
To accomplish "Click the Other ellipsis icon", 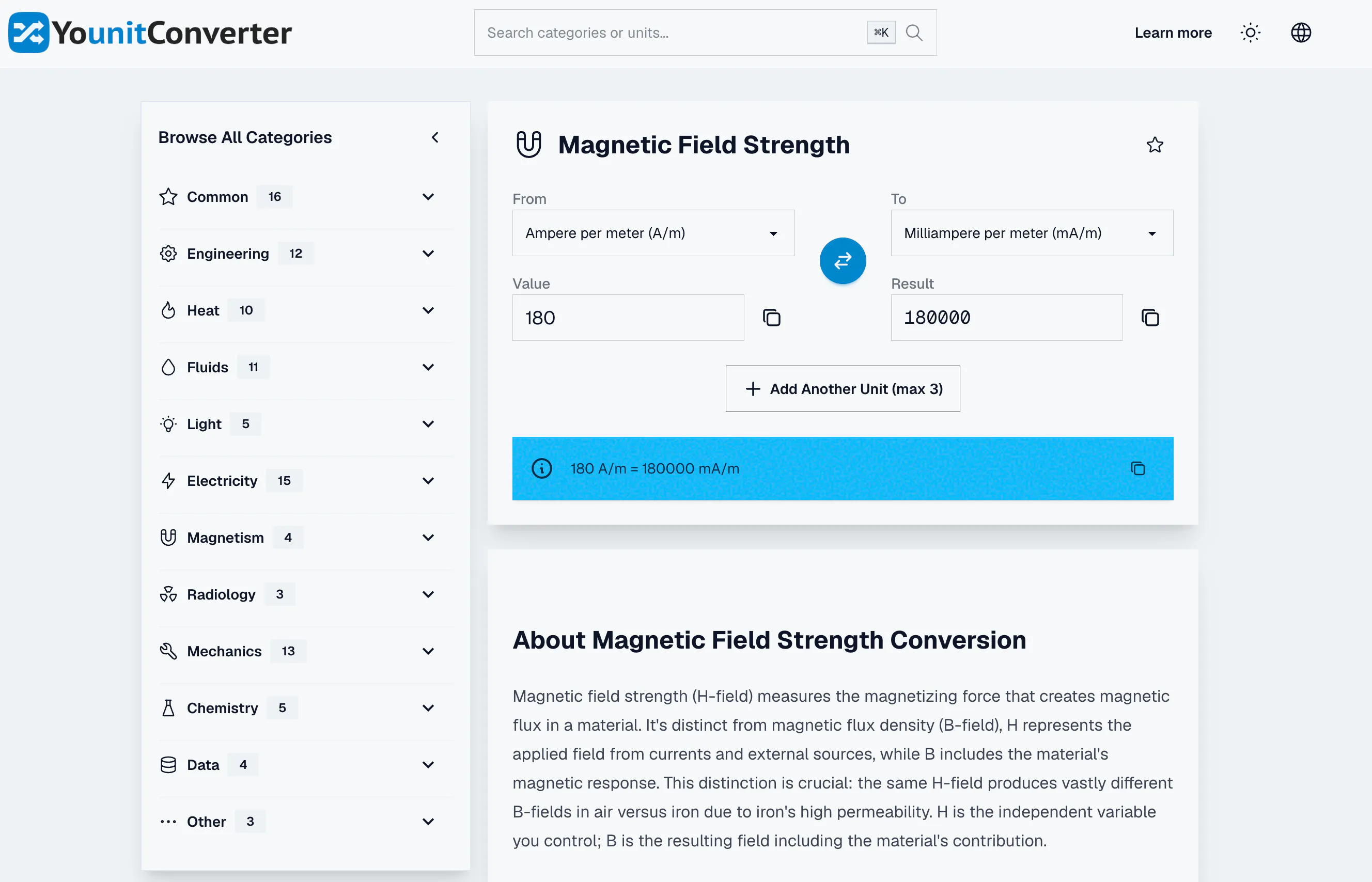I will coord(168,821).
